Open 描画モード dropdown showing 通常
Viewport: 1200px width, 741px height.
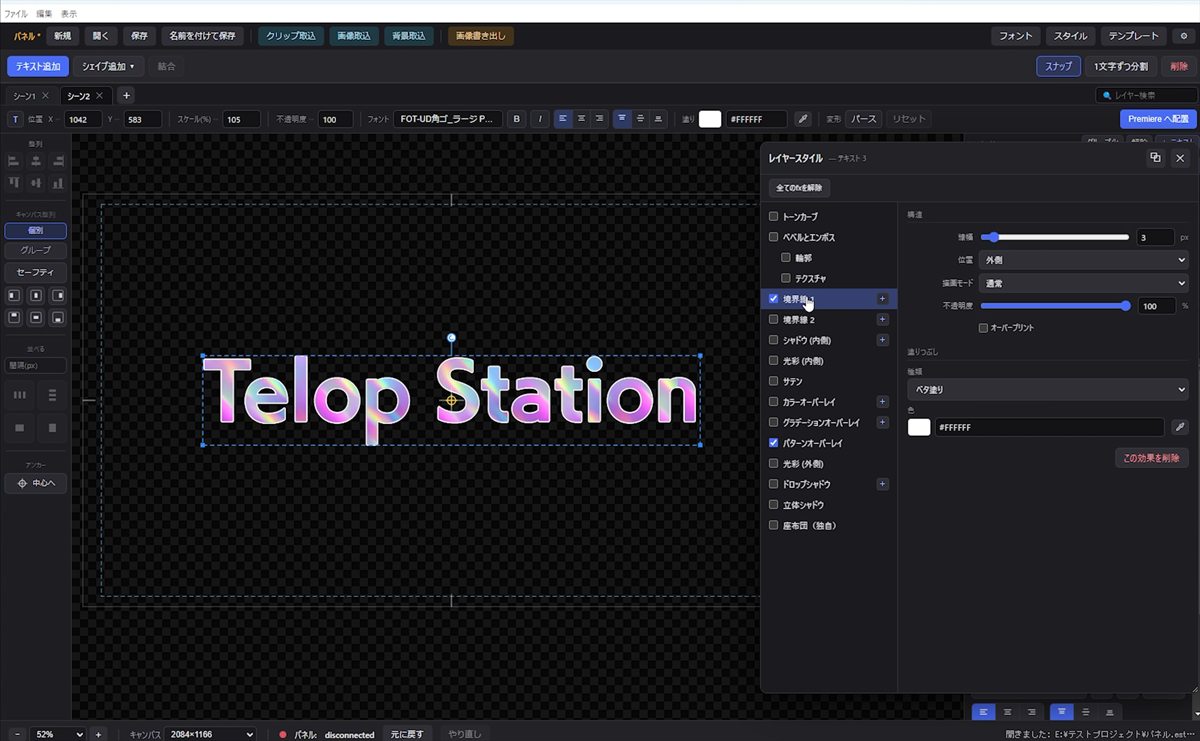click(x=1083, y=283)
